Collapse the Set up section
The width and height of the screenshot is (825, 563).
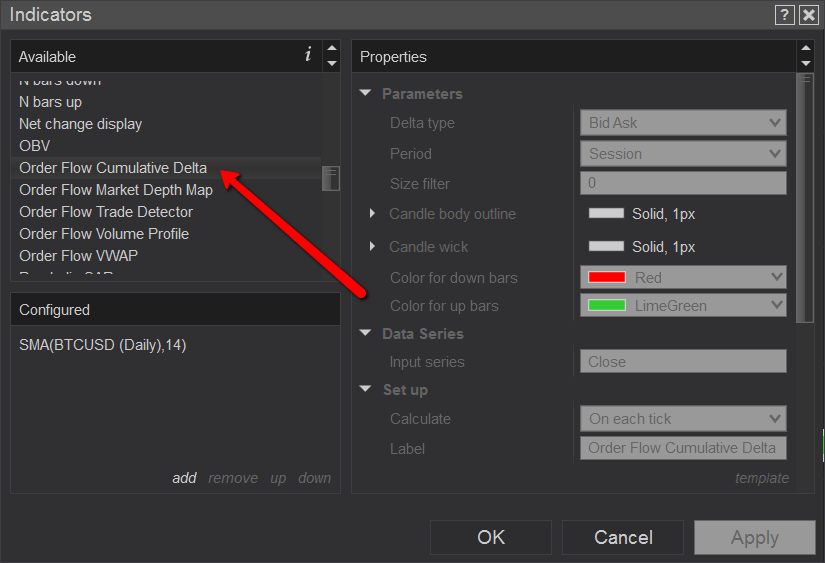(365, 389)
